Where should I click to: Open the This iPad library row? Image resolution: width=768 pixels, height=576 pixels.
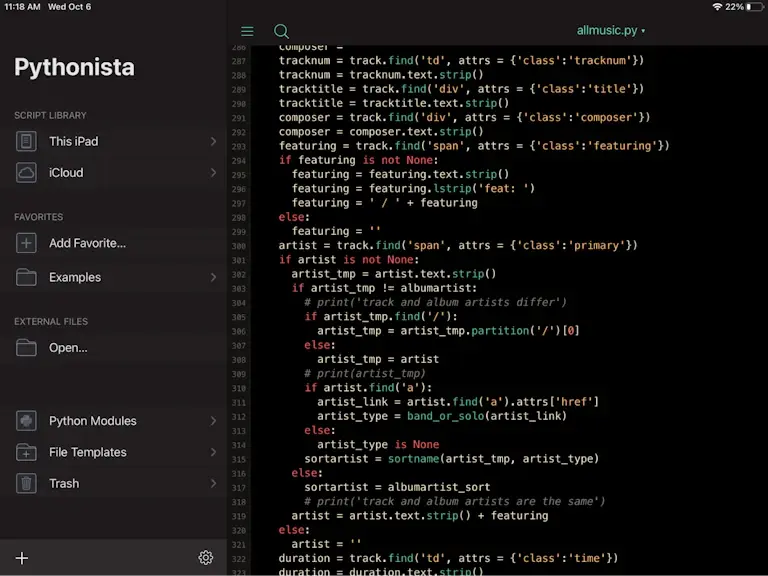coord(113,142)
